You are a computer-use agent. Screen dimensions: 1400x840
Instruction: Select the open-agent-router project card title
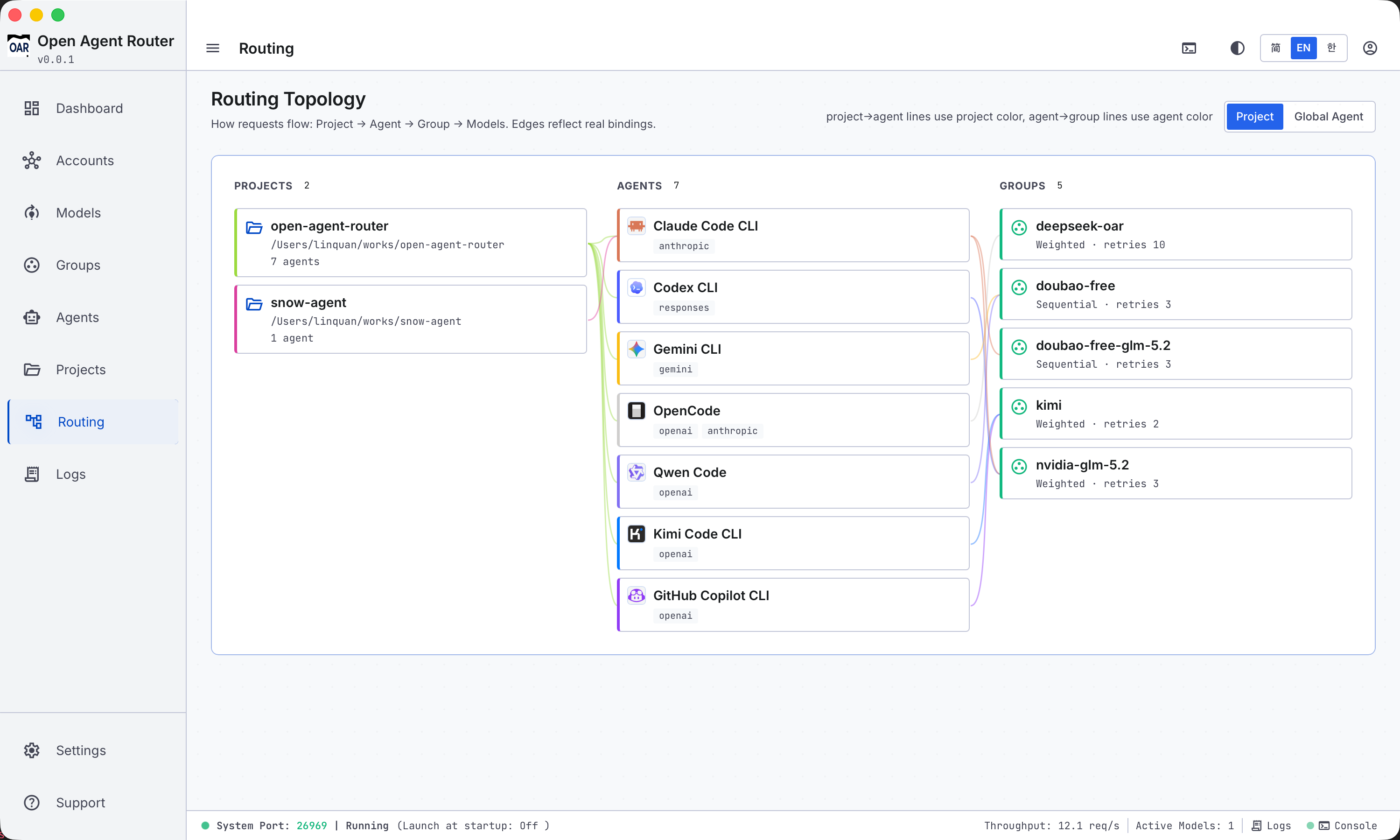click(329, 226)
